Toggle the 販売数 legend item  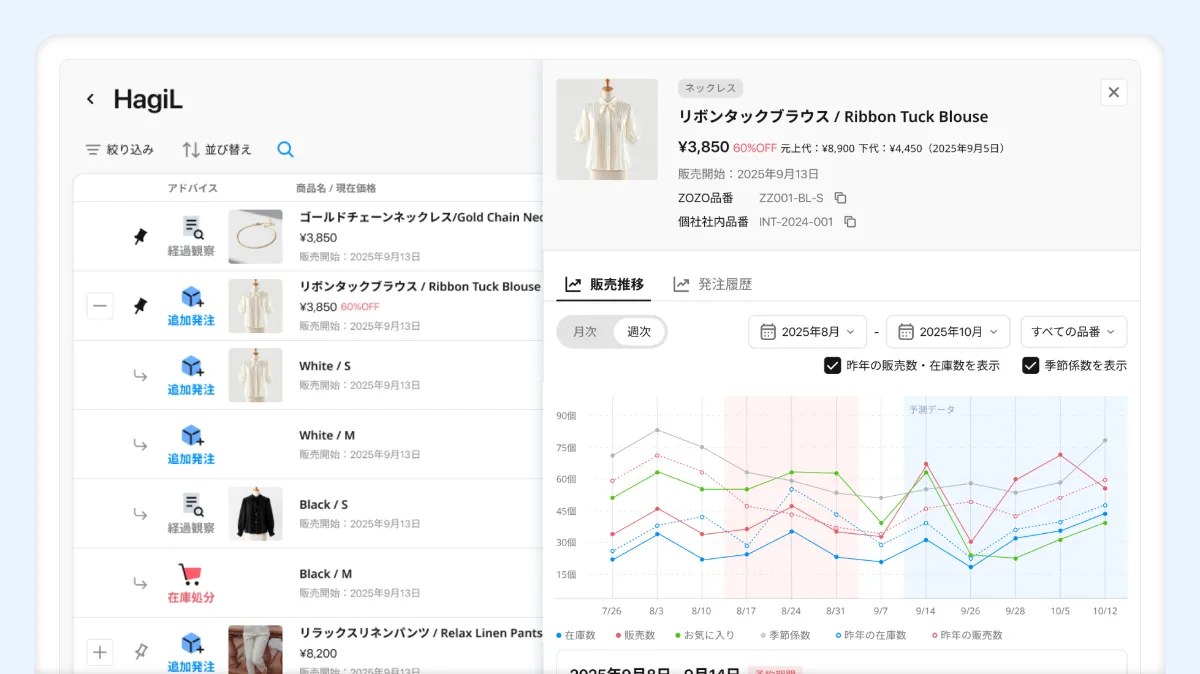(x=635, y=635)
